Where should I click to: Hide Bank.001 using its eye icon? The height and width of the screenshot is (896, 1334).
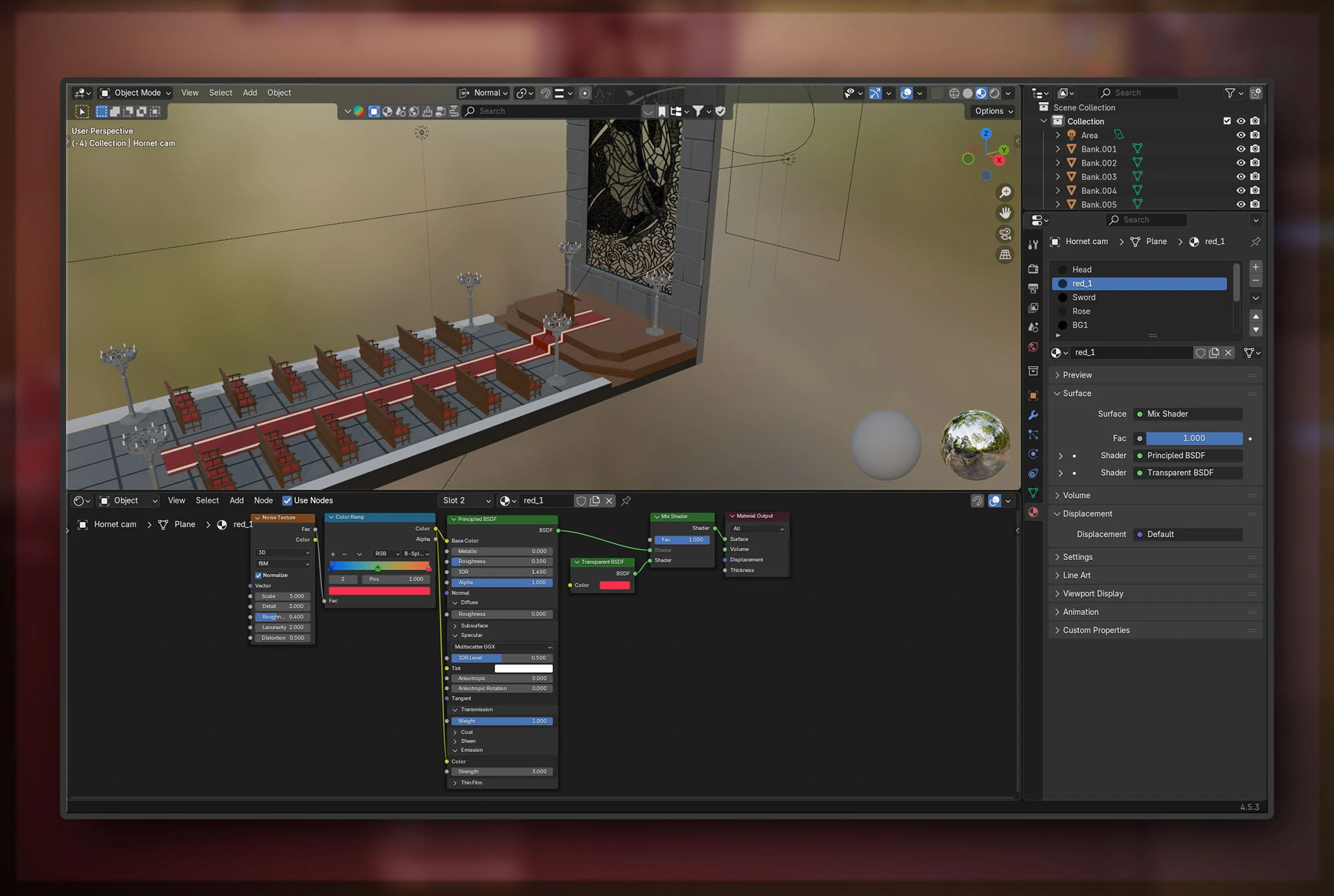(x=1241, y=149)
